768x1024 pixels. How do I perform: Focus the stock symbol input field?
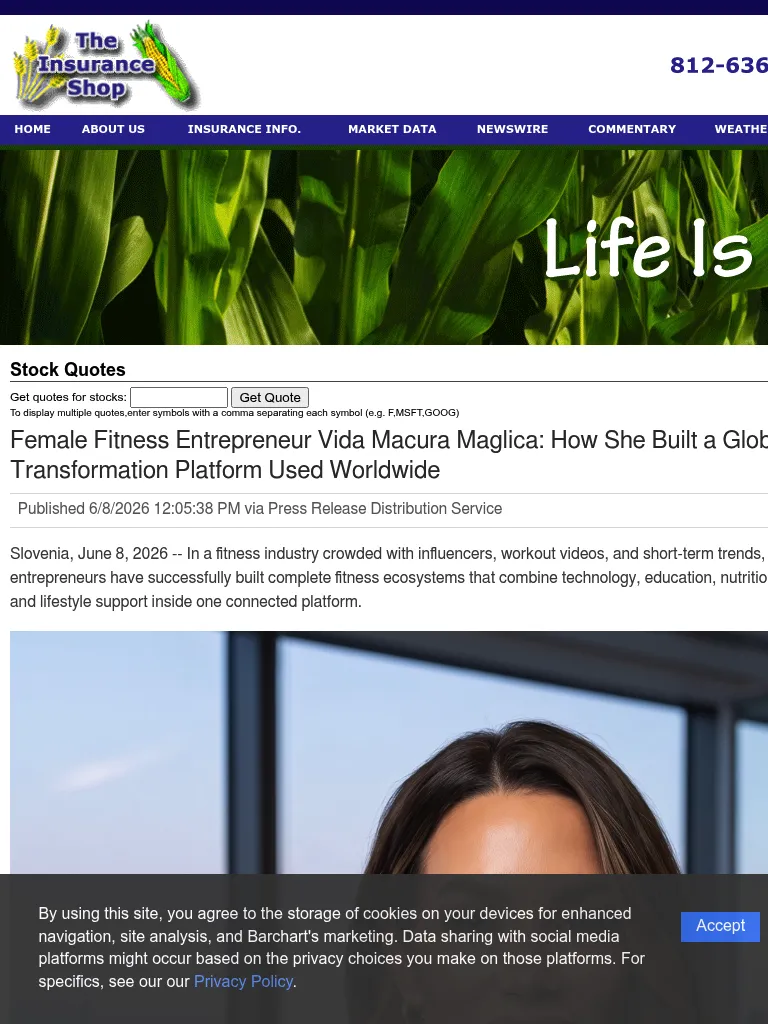click(179, 397)
